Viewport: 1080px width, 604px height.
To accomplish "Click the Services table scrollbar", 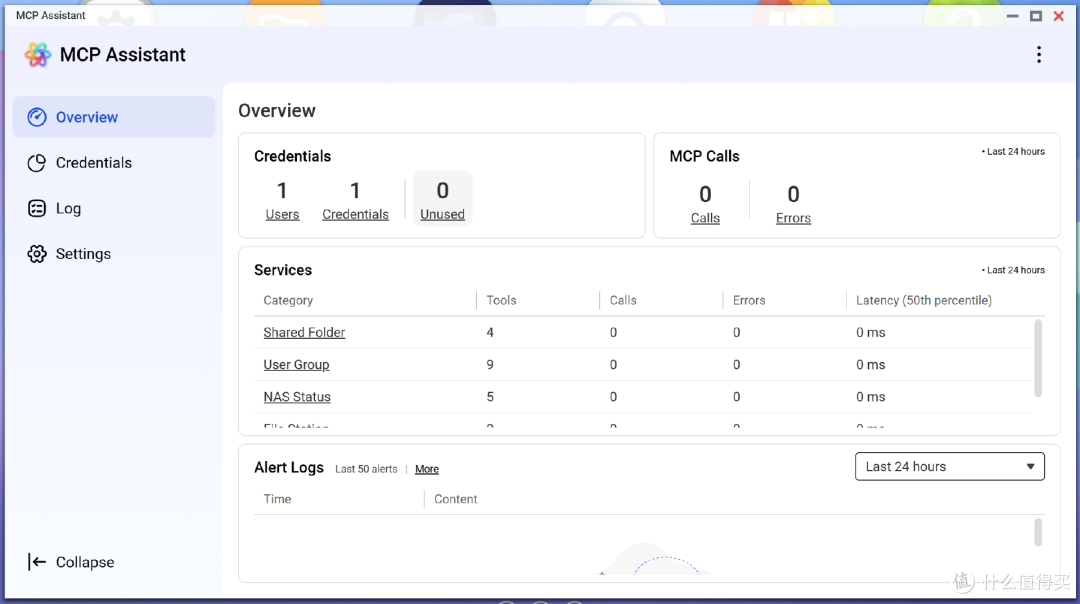I will (1038, 358).
